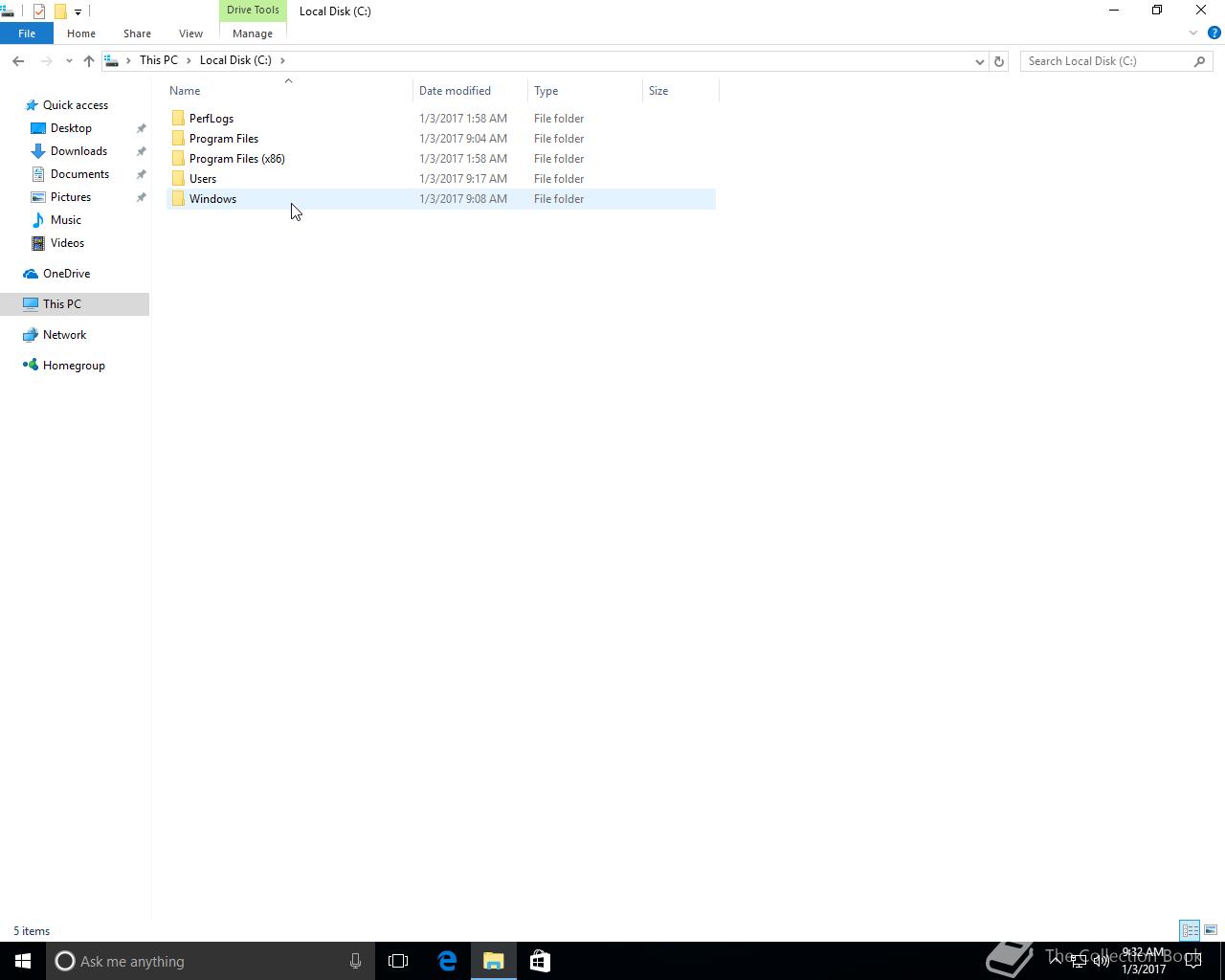
Task: Click Local Disk (C:) in the breadcrumb
Action: (235, 60)
